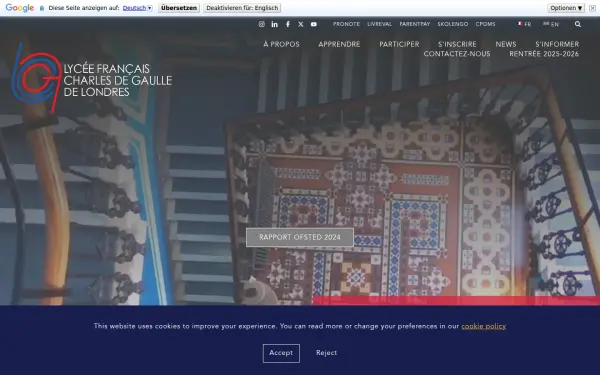Open the Deutsch language dropdown
600x375 pixels.
(x=137, y=8)
